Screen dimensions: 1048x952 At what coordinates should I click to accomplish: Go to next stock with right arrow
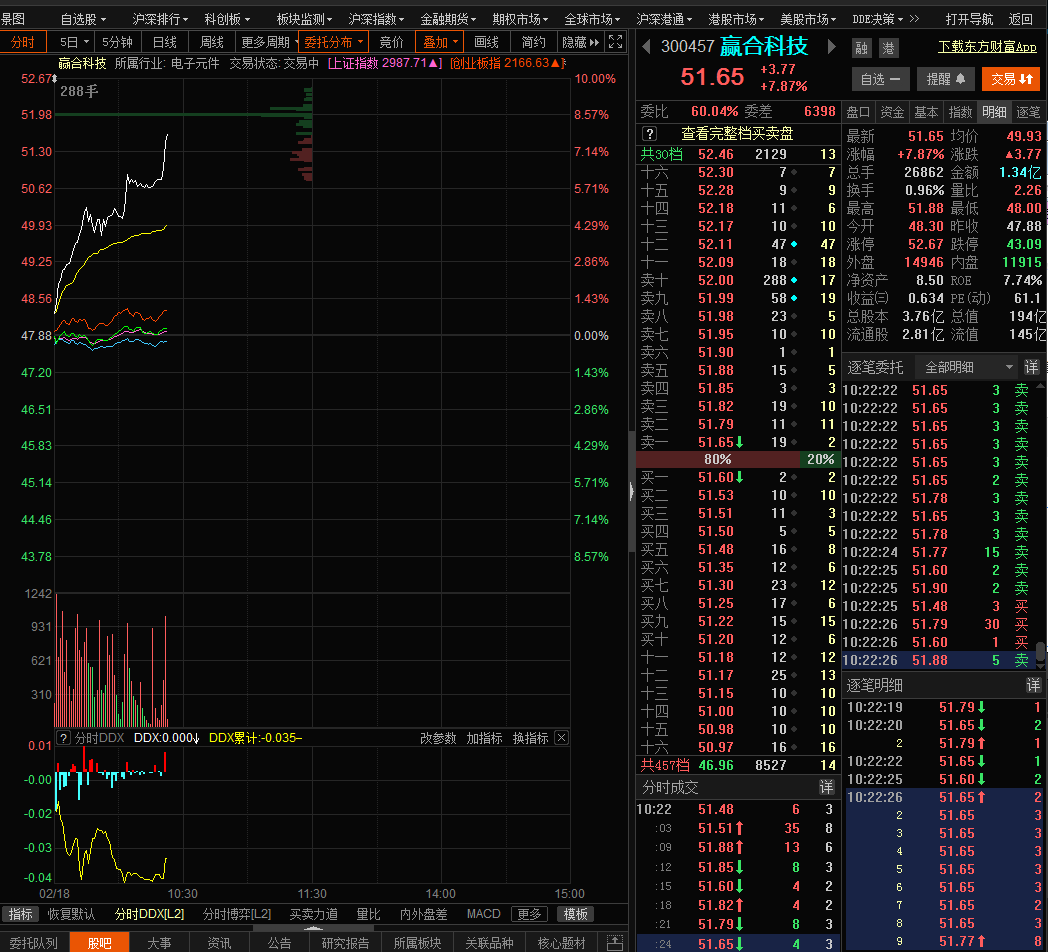[x=831, y=46]
